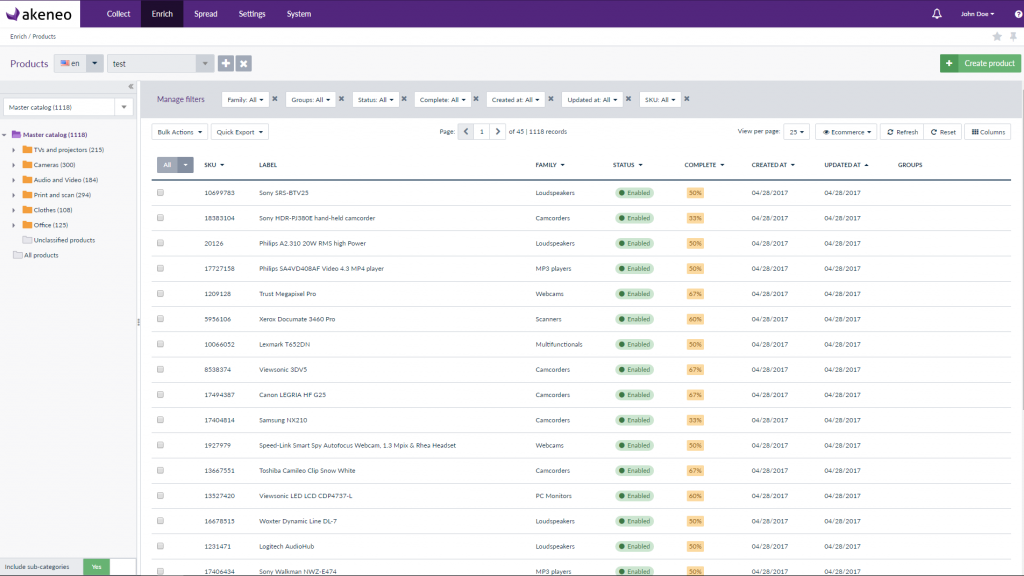This screenshot has height=576, width=1024.
Task: Check the Sony SRS-BTV25 row checkbox
Action: (160, 192)
